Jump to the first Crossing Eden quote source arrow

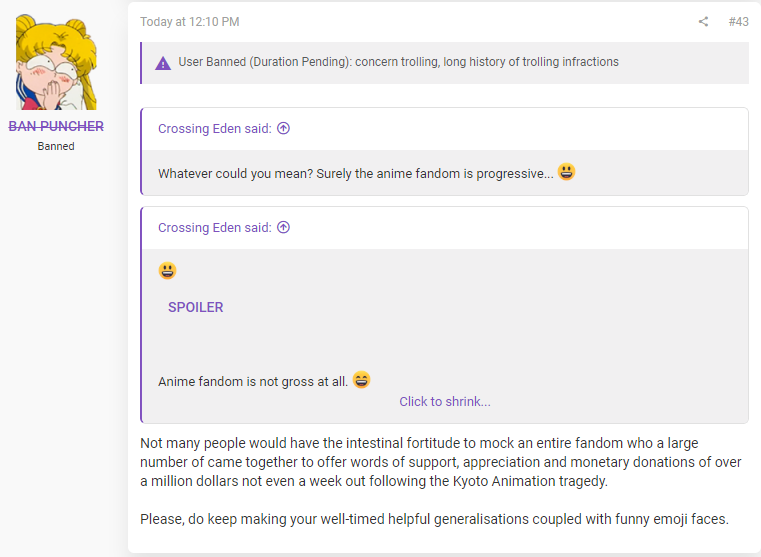[x=283, y=128]
